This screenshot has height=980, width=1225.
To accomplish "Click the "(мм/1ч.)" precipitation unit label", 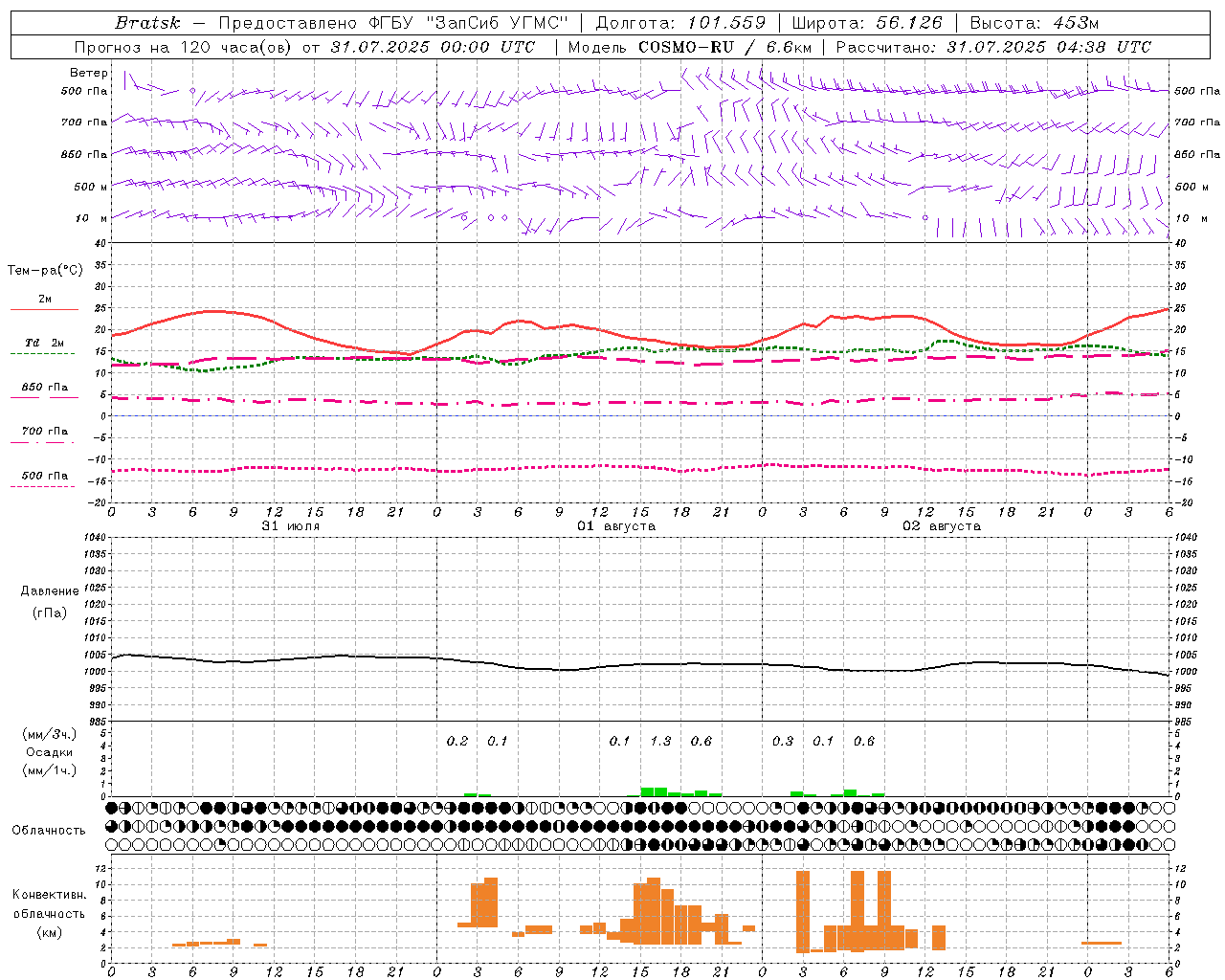I will pos(50,770).
